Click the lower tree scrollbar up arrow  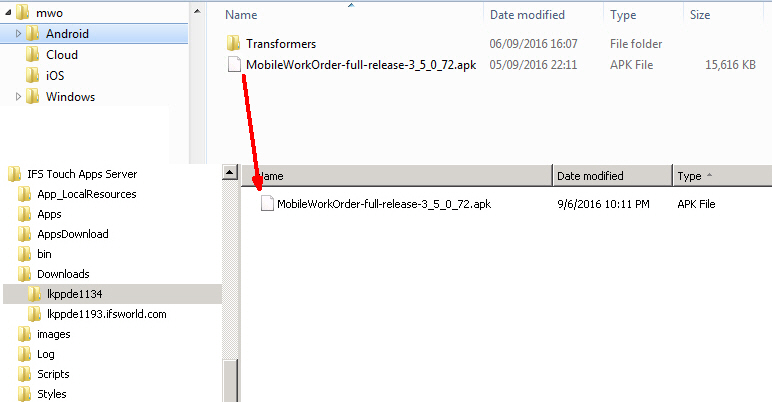coord(229,172)
